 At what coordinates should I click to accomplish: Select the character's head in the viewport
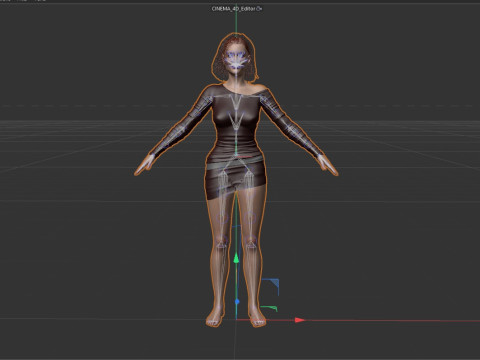[x=236, y=58]
